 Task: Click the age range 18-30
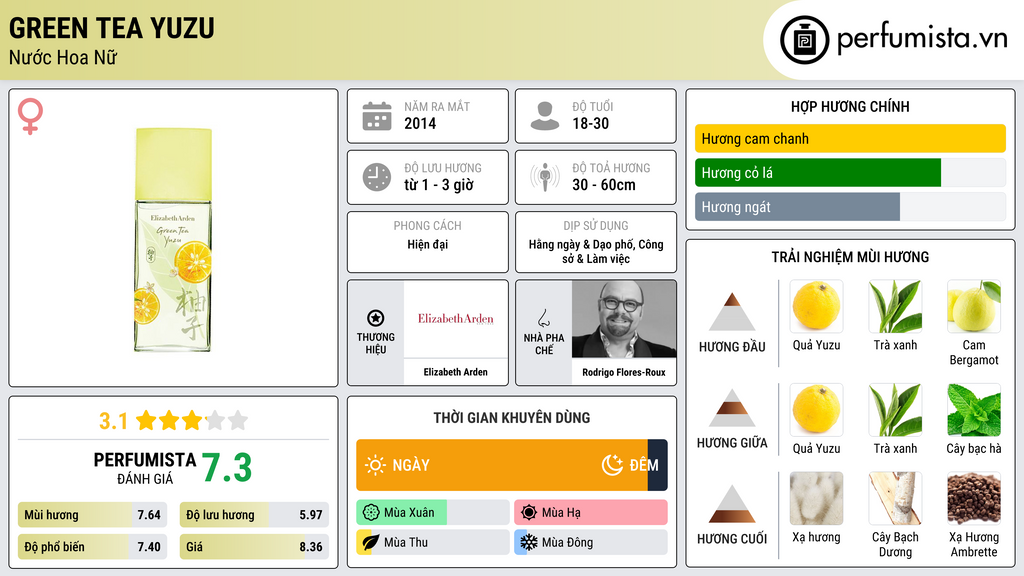coord(590,123)
